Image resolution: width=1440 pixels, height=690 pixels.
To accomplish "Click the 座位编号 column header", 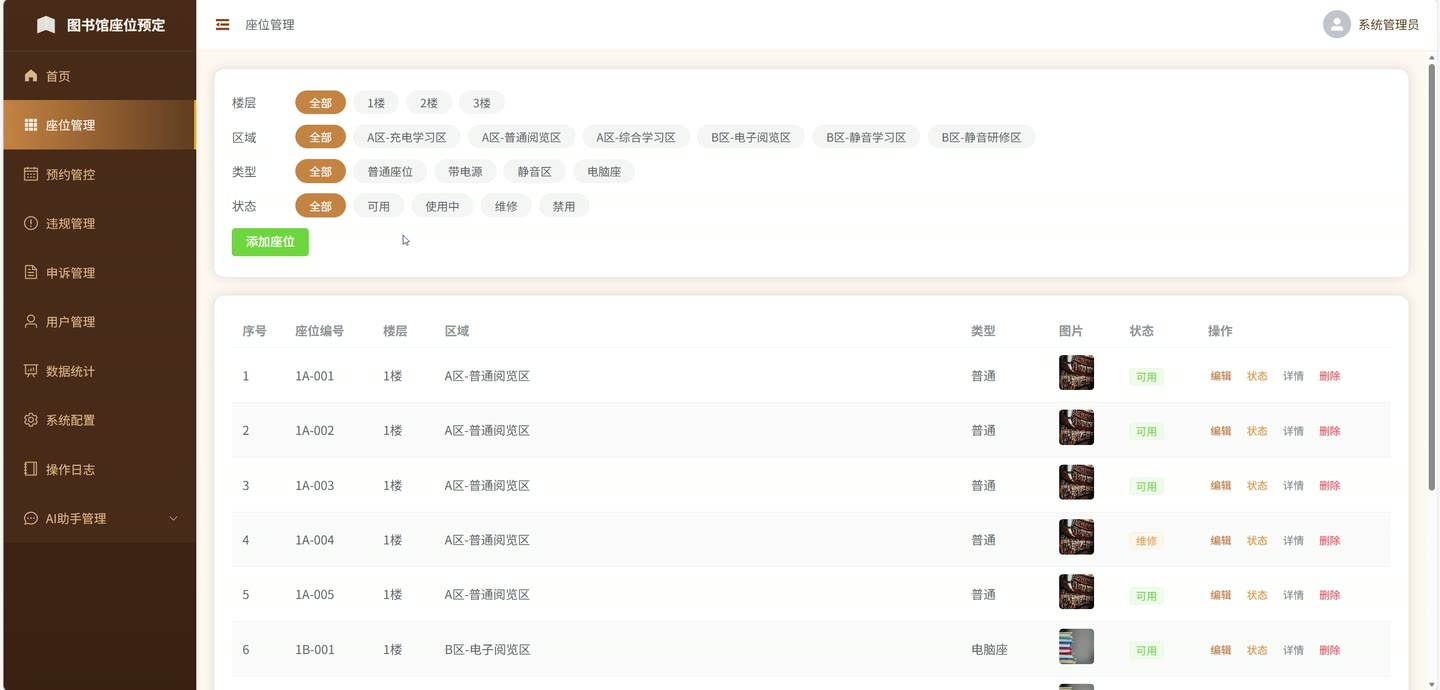I will click(x=319, y=331).
